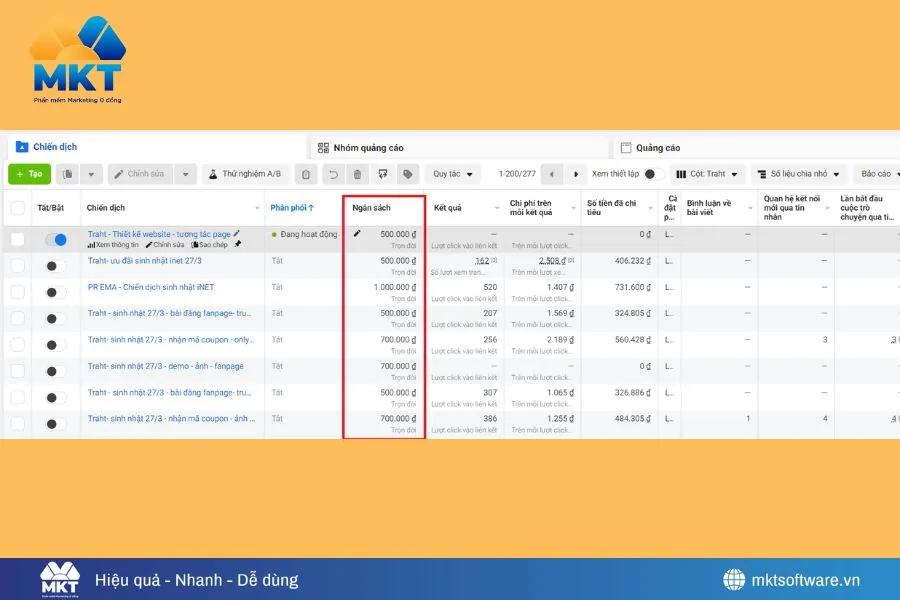Open the Quy tắc dropdown

point(452,174)
